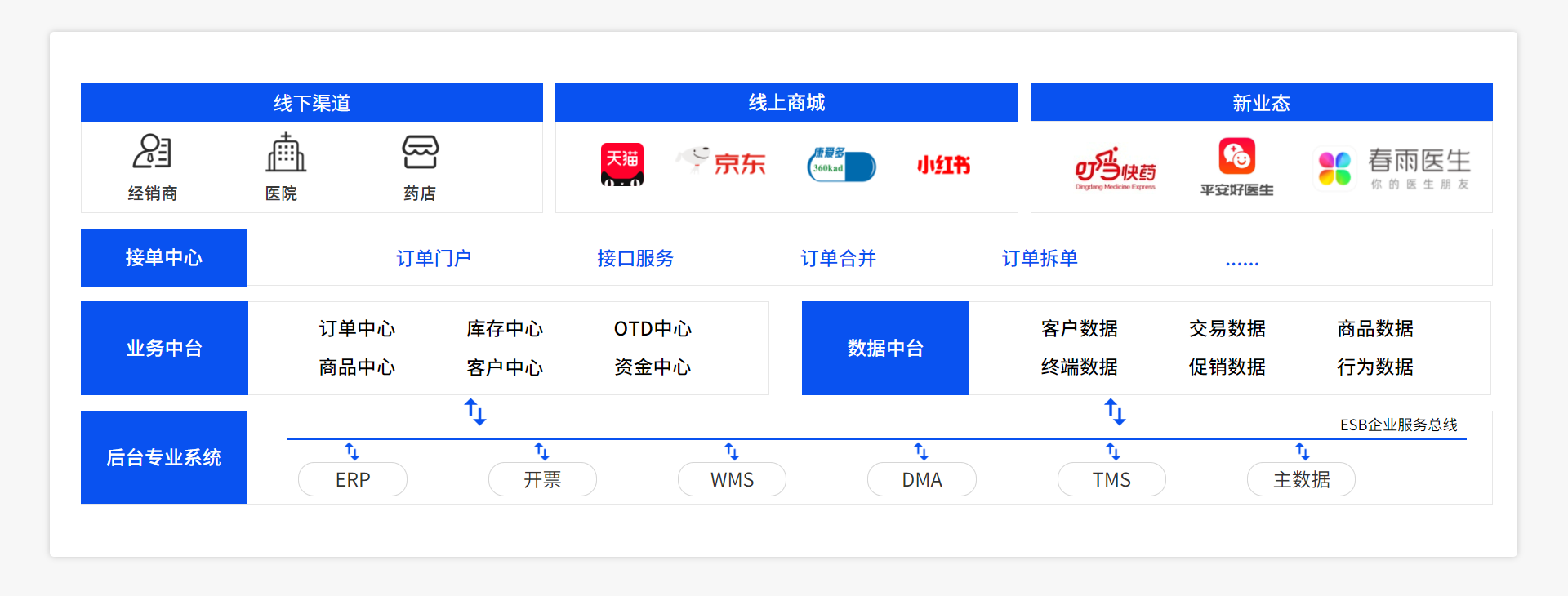Click the large arrows under 数据中台 panel
The height and width of the screenshot is (596, 1568).
(1116, 412)
